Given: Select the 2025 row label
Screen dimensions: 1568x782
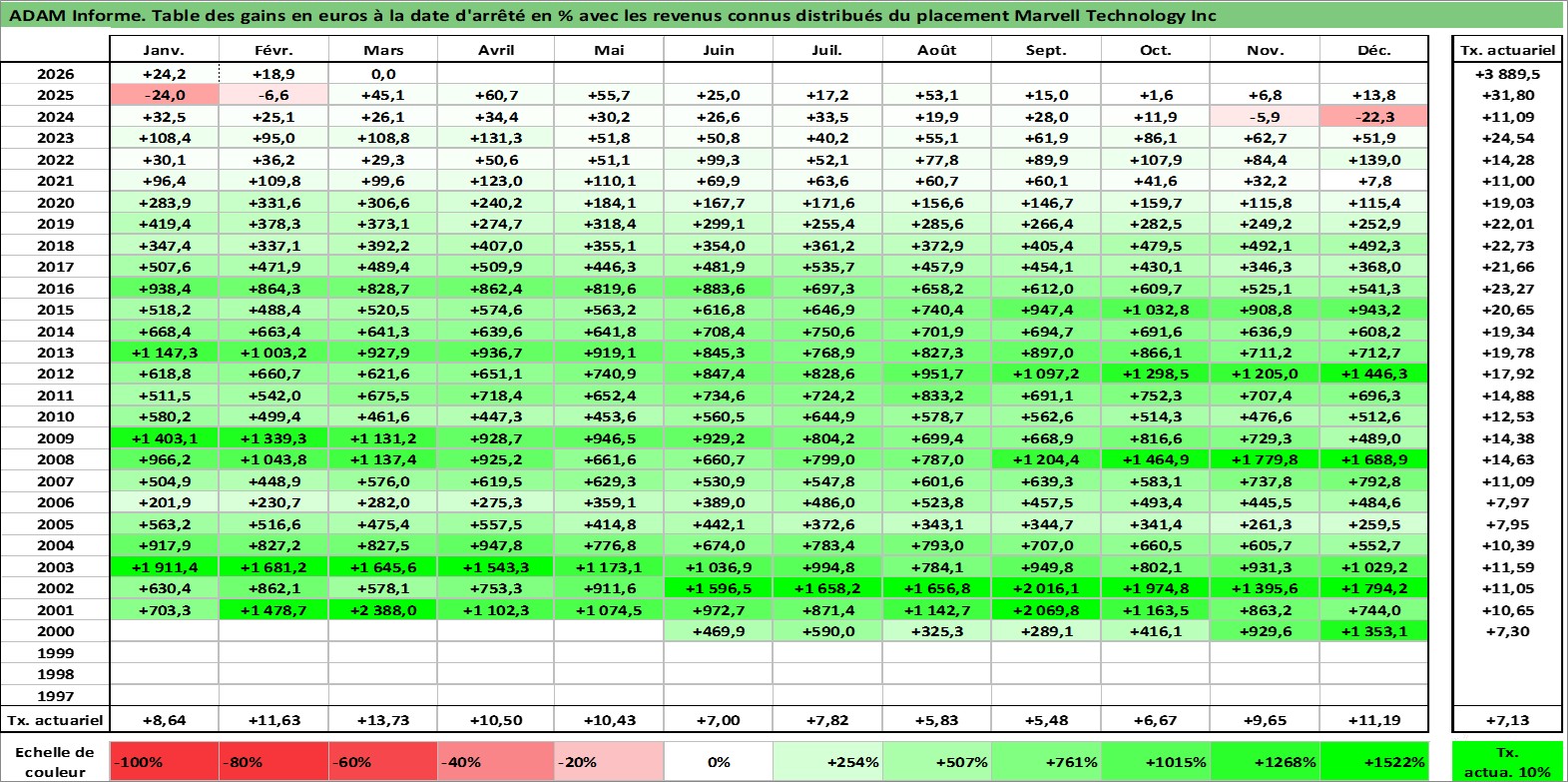Looking at the screenshot, I should (x=55, y=95).
